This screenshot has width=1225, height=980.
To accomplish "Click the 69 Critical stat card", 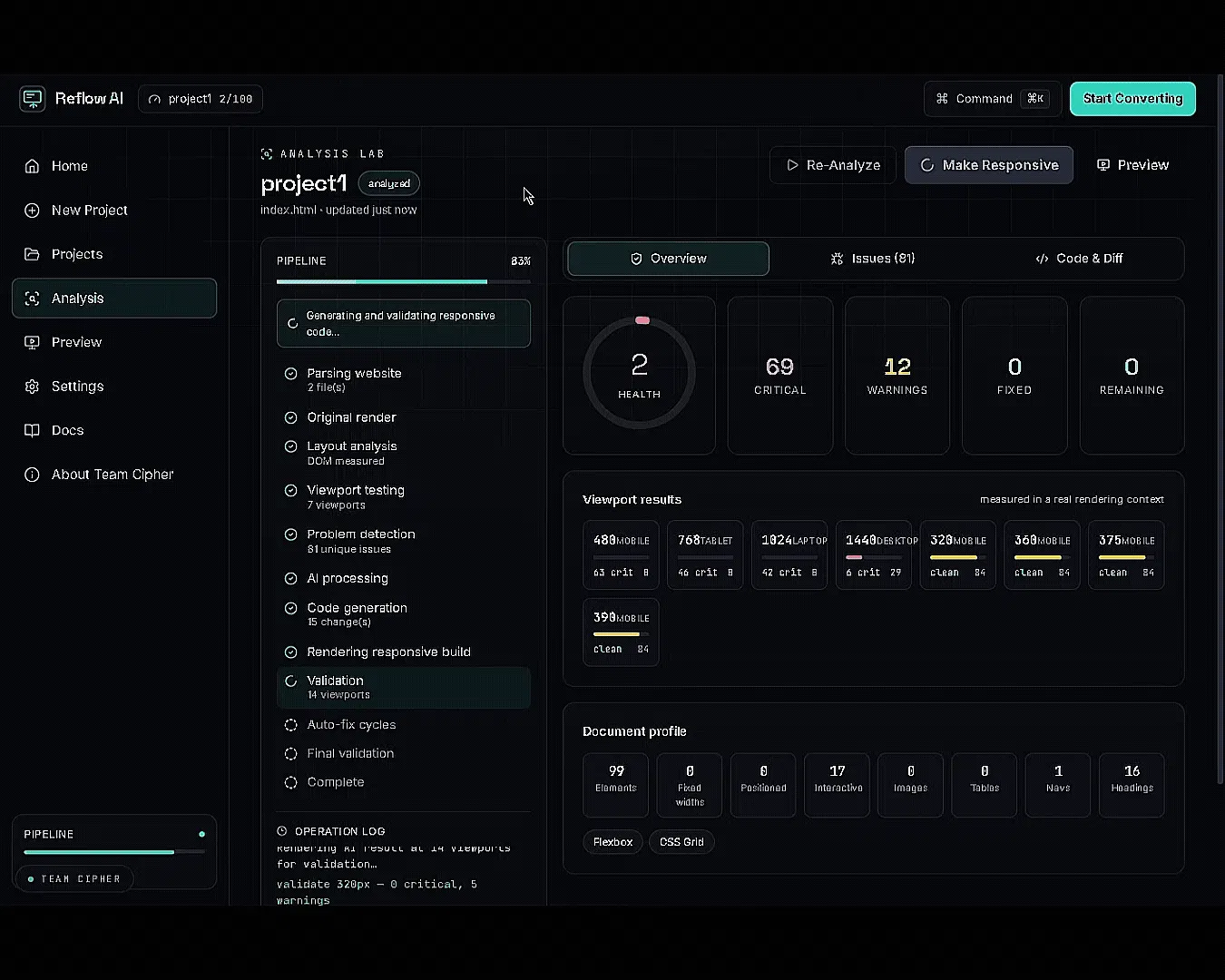I will (x=780, y=376).
